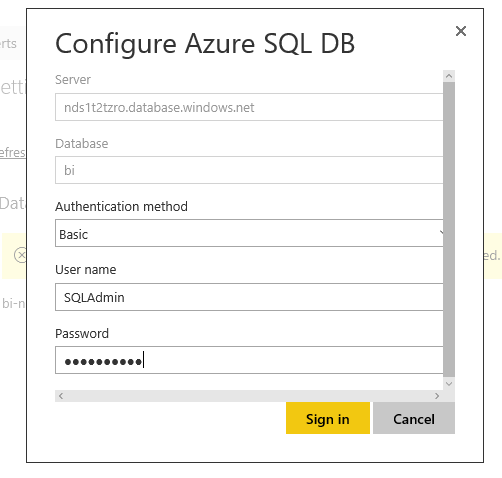Click the Database field containing bi
The height and width of the screenshot is (478, 502).
[x=249, y=170]
